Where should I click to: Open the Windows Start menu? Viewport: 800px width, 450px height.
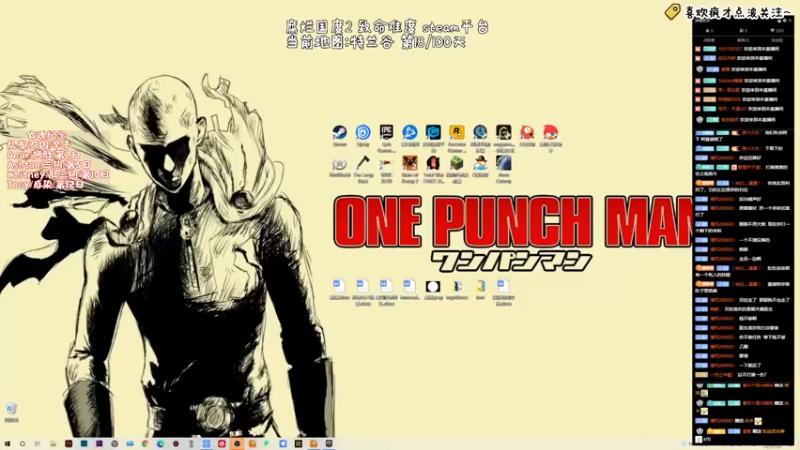pyautogui.click(x=7, y=444)
